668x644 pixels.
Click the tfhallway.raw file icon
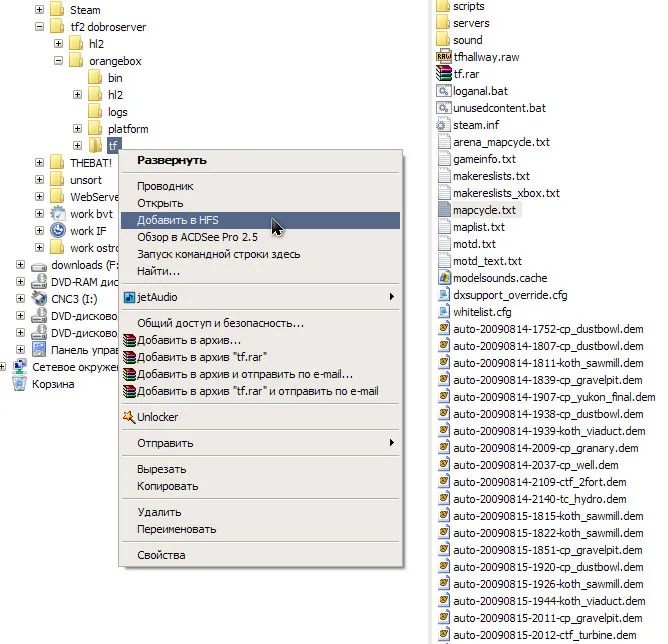coord(444,57)
